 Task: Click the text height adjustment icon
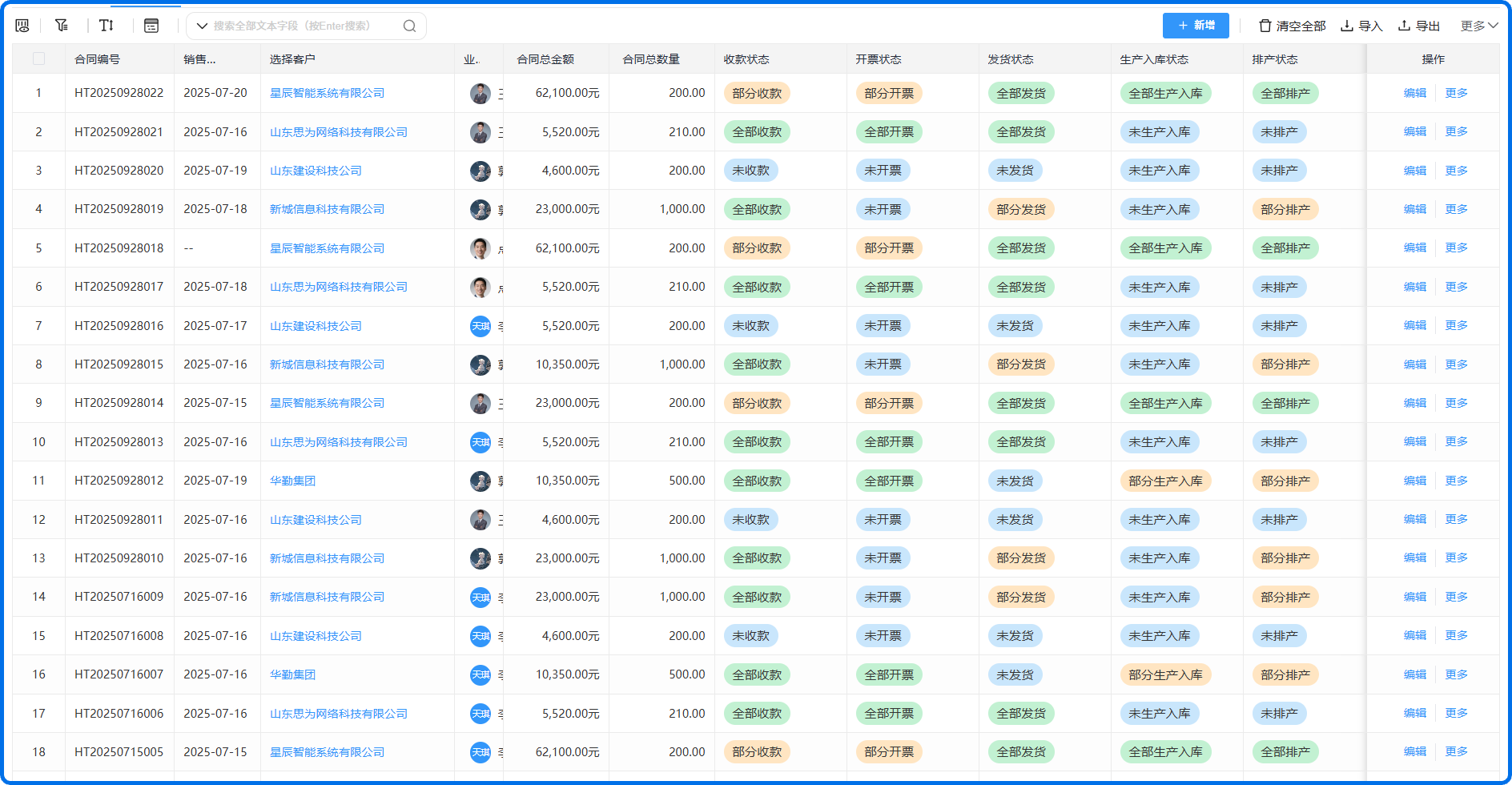[x=107, y=26]
